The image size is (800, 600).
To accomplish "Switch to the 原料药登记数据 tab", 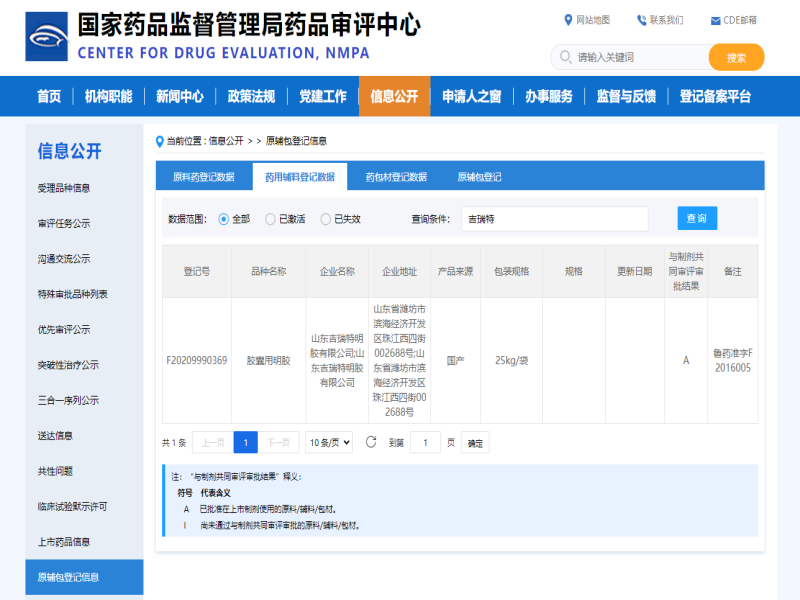I will [205, 176].
